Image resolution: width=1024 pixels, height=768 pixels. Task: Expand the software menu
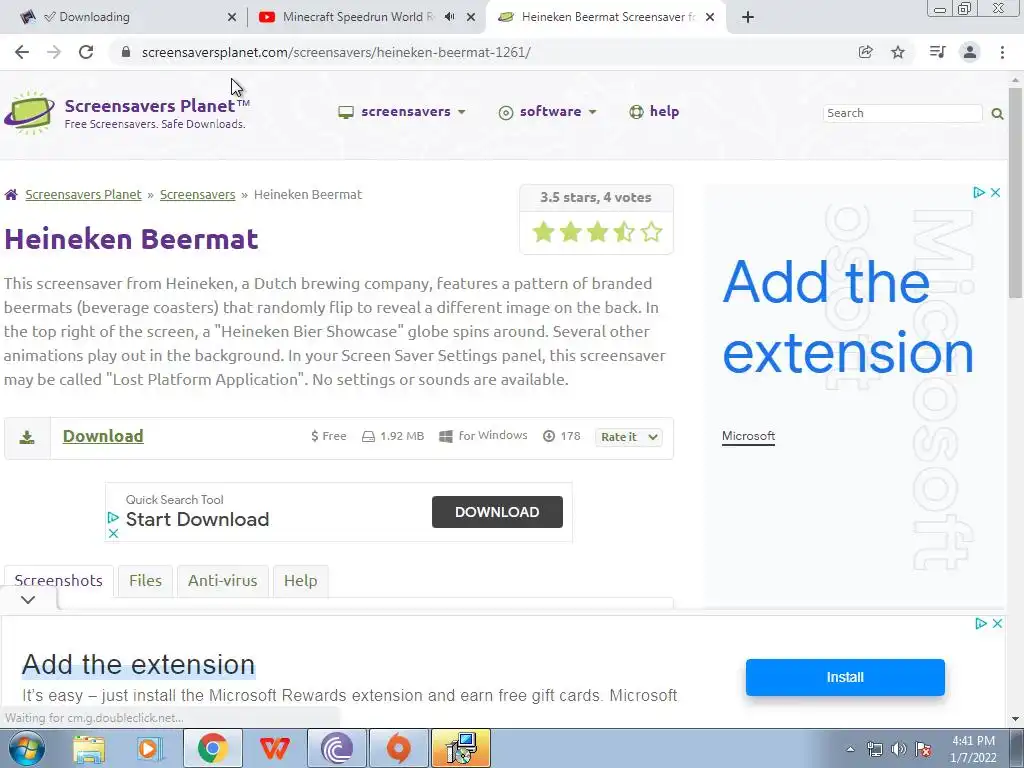coord(547,112)
